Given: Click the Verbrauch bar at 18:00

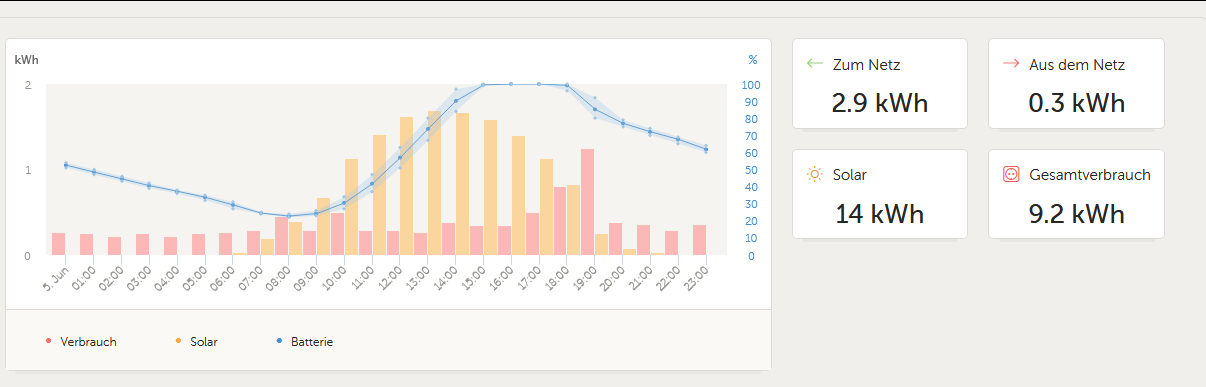Looking at the screenshot, I should (x=559, y=221).
